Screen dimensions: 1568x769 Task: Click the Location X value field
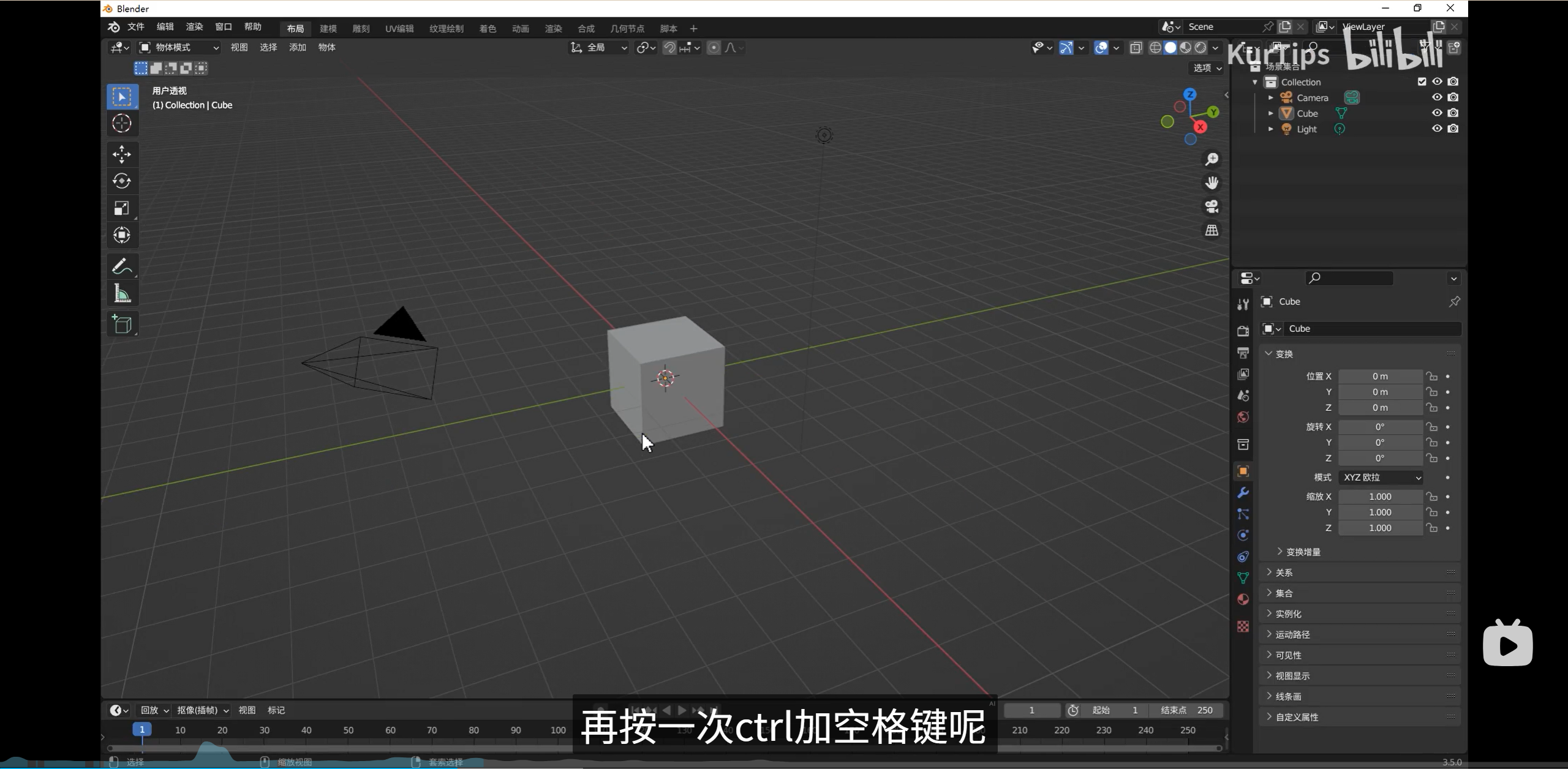1380,377
